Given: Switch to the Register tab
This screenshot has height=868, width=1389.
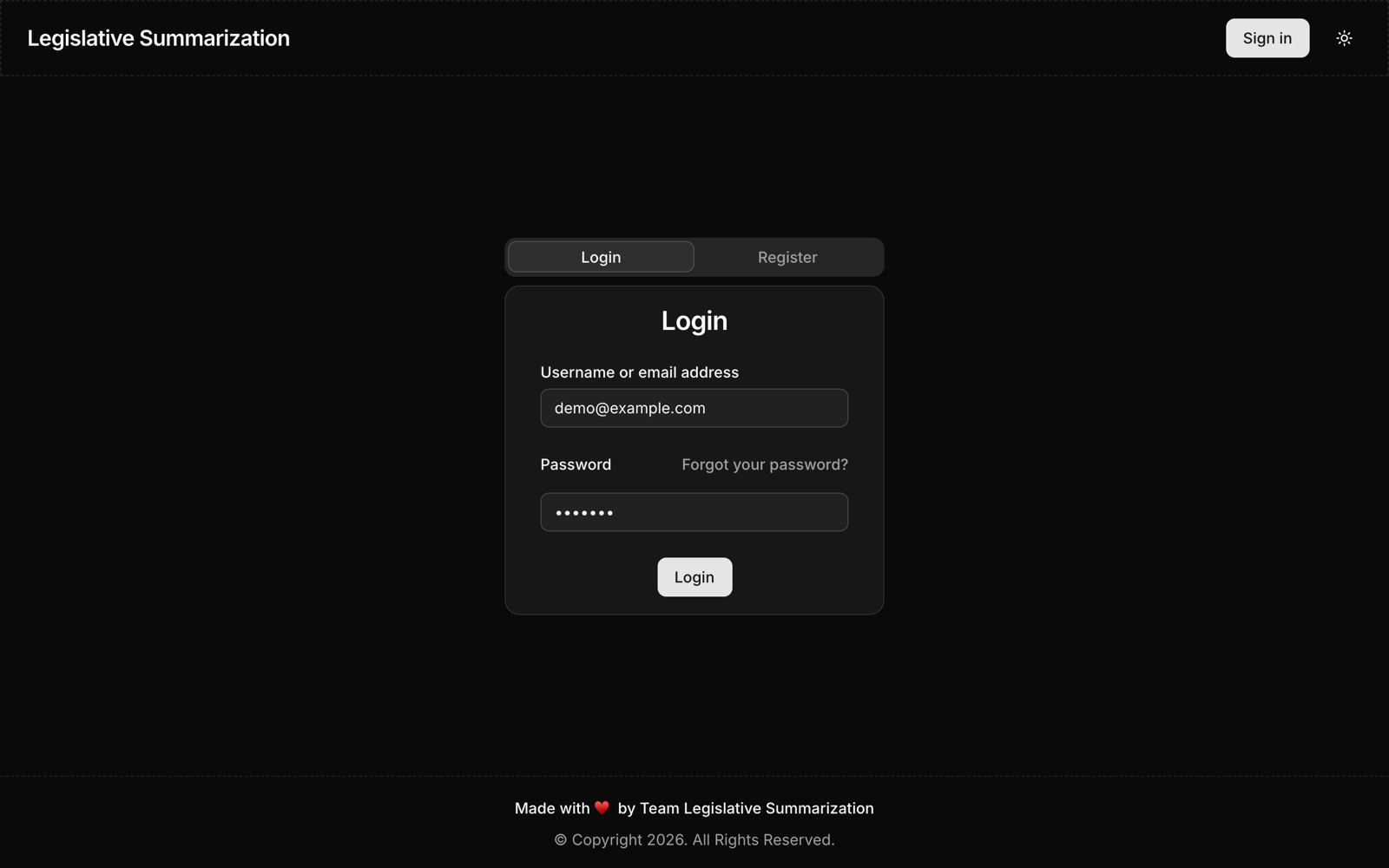Looking at the screenshot, I should [787, 257].
